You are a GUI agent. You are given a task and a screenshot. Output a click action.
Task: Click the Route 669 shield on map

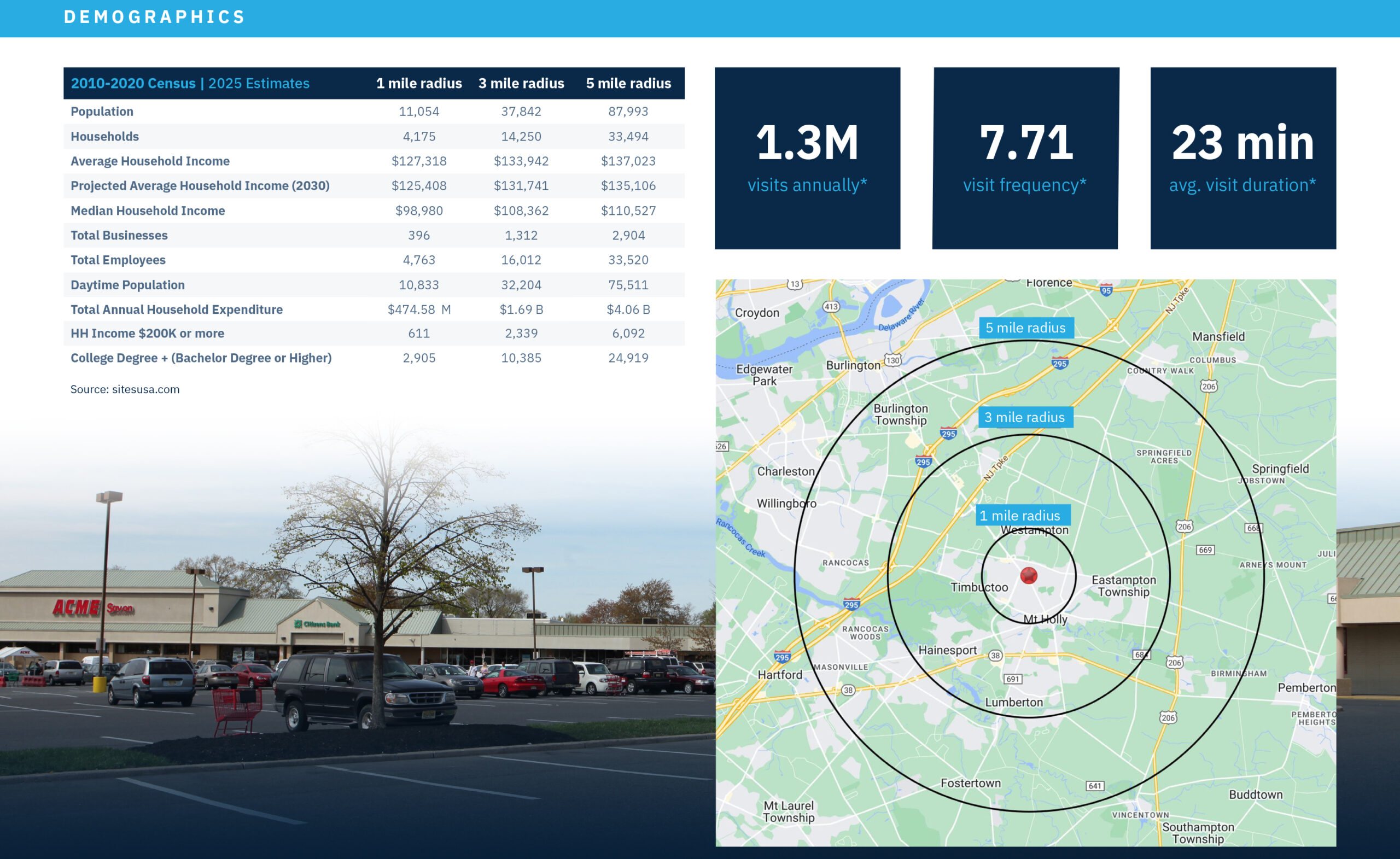[1205, 550]
